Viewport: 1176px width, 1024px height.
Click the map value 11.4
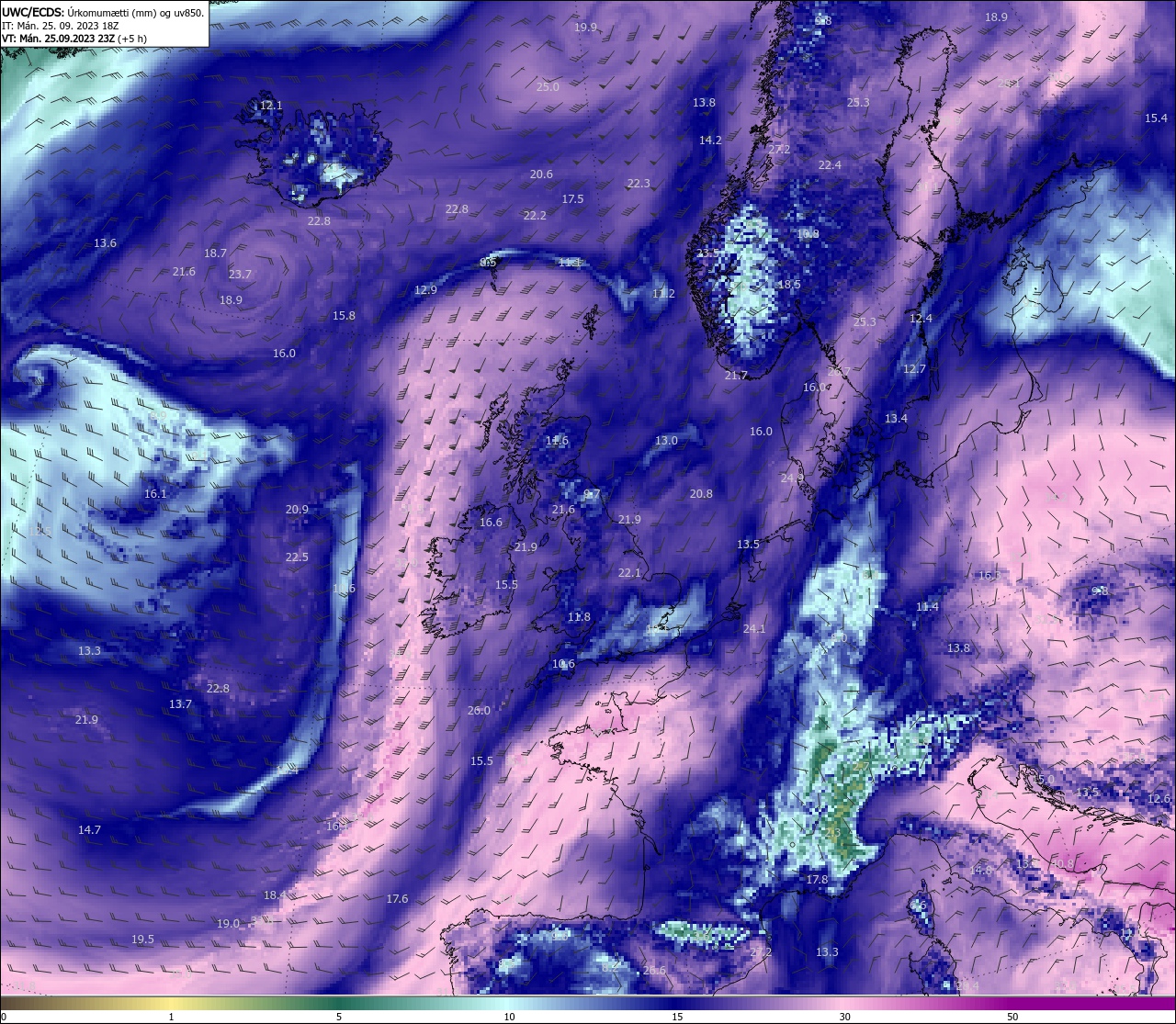point(927,607)
